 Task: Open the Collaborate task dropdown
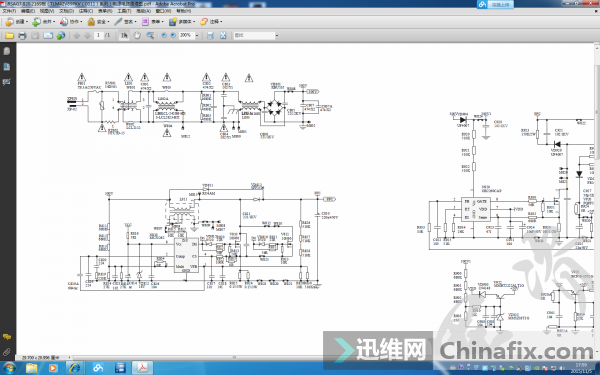pos(71,22)
